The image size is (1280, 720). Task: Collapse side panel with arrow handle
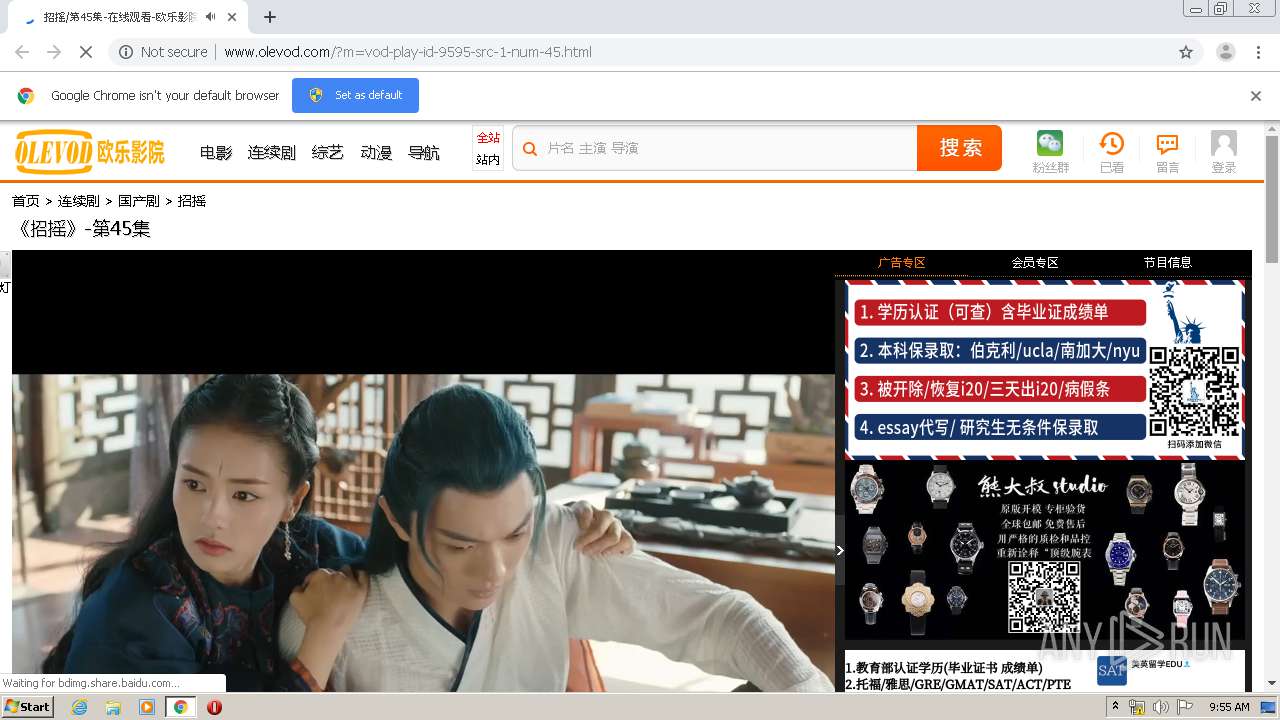click(x=840, y=550)
